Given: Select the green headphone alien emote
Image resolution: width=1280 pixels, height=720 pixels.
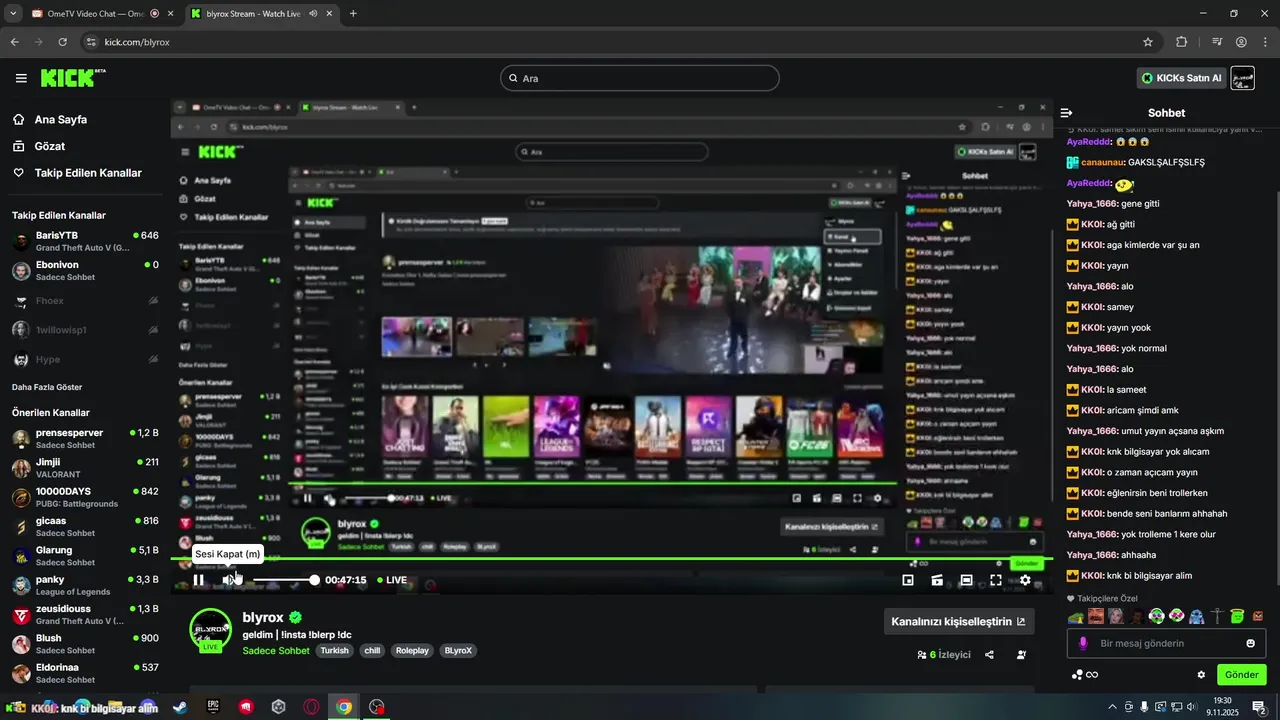Looking at the screenshot, I should [x=1156, y=616].
